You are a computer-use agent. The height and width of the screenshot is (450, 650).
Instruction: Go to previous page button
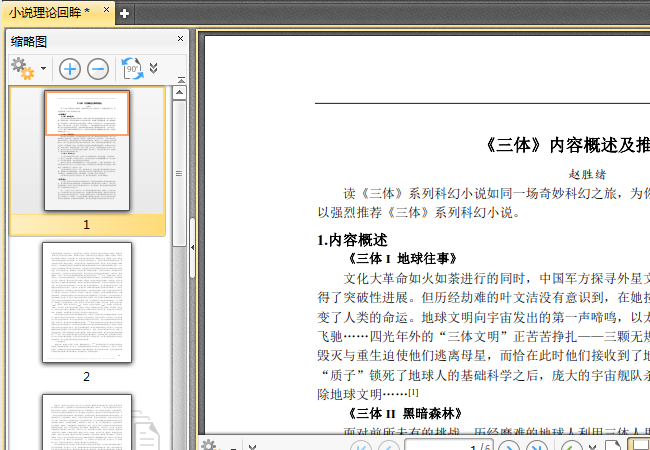click(x=389, y=446)
